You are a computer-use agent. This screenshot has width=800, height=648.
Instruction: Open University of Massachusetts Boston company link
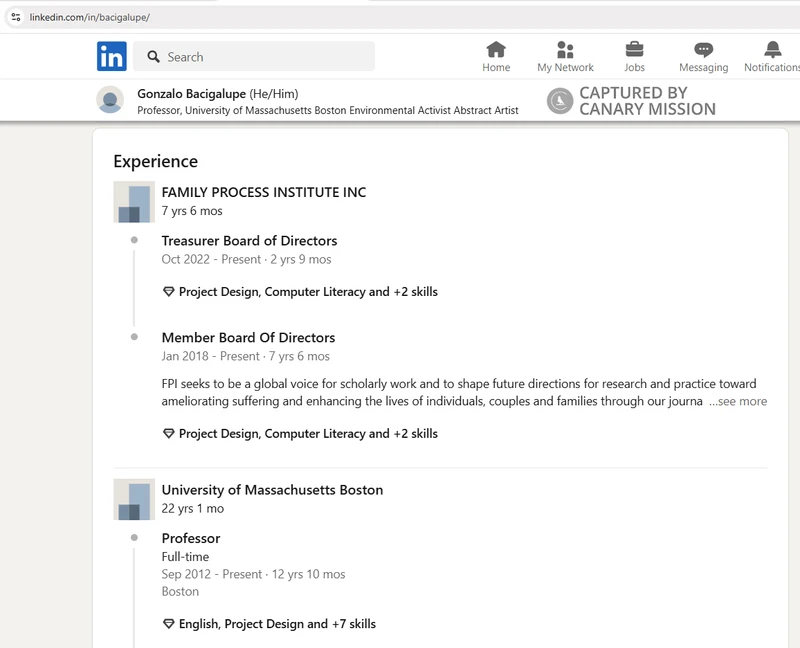[272, 490]
